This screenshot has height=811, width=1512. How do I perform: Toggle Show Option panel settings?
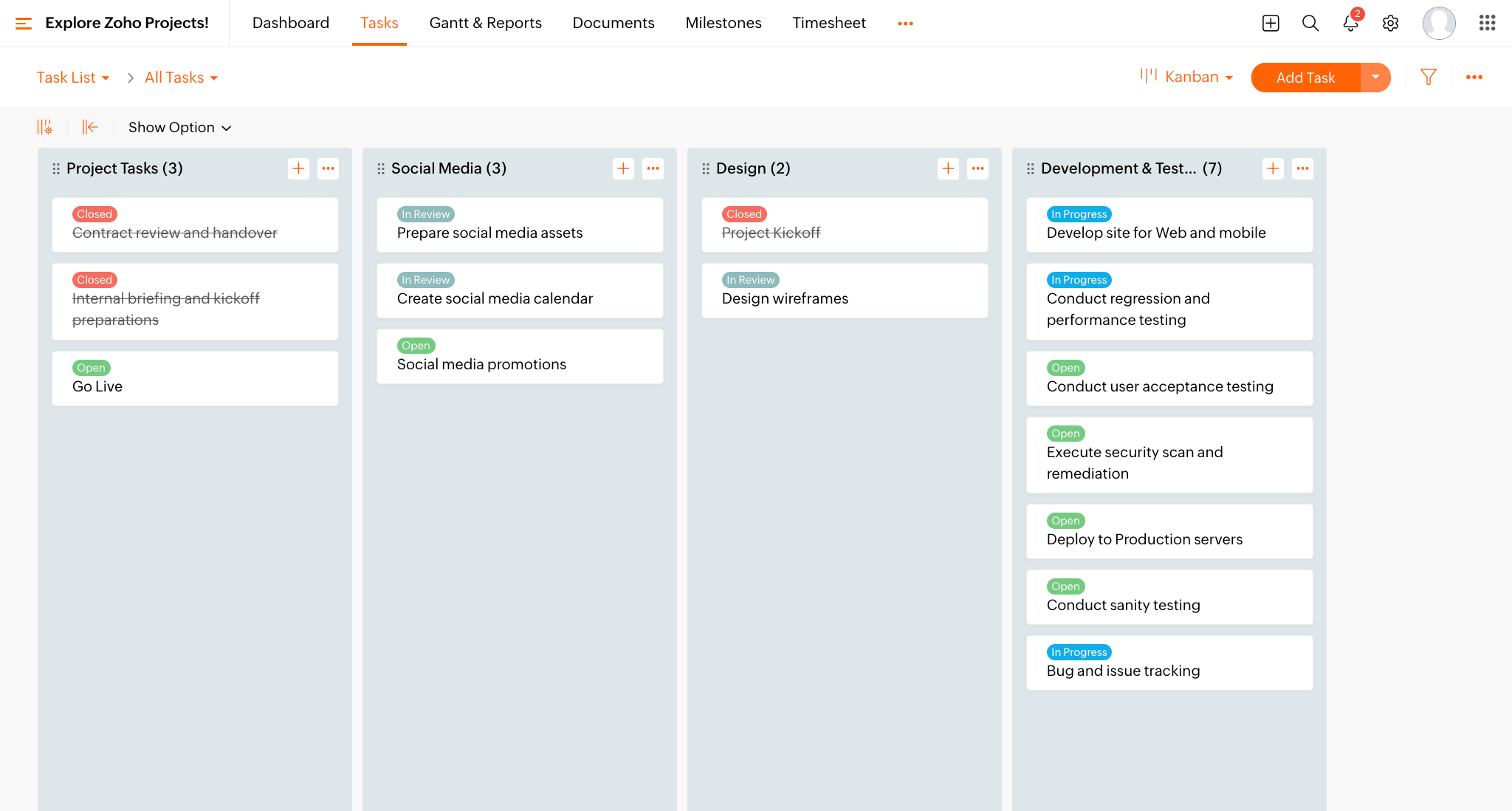pyautogui.click(x=179, y=127)
